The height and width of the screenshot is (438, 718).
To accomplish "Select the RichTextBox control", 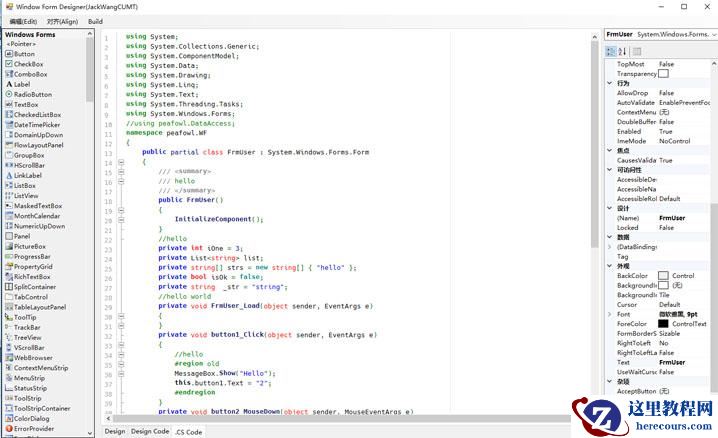I will pos(27,277).
